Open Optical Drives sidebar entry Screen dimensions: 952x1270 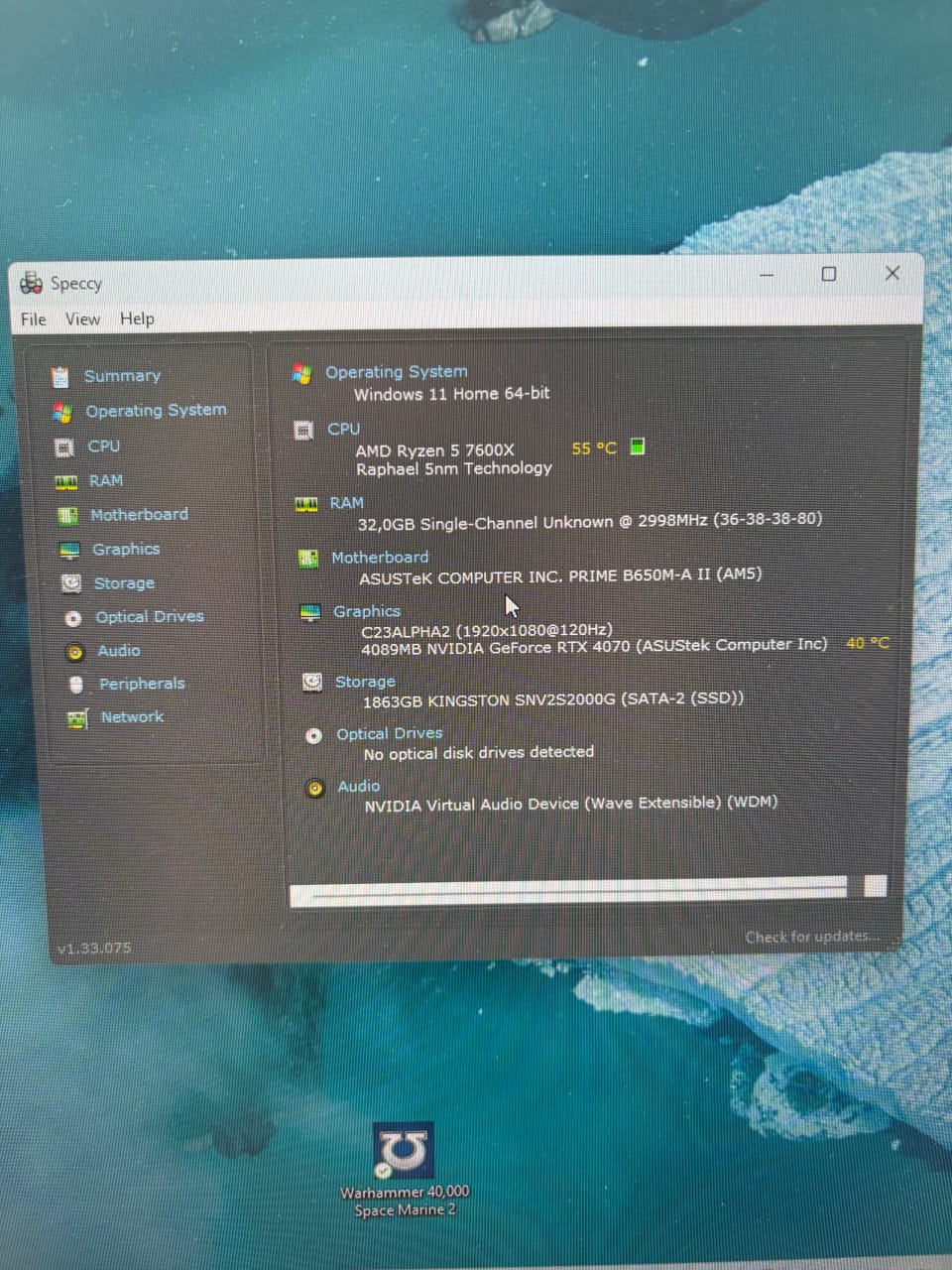click(x=150, y=617)
